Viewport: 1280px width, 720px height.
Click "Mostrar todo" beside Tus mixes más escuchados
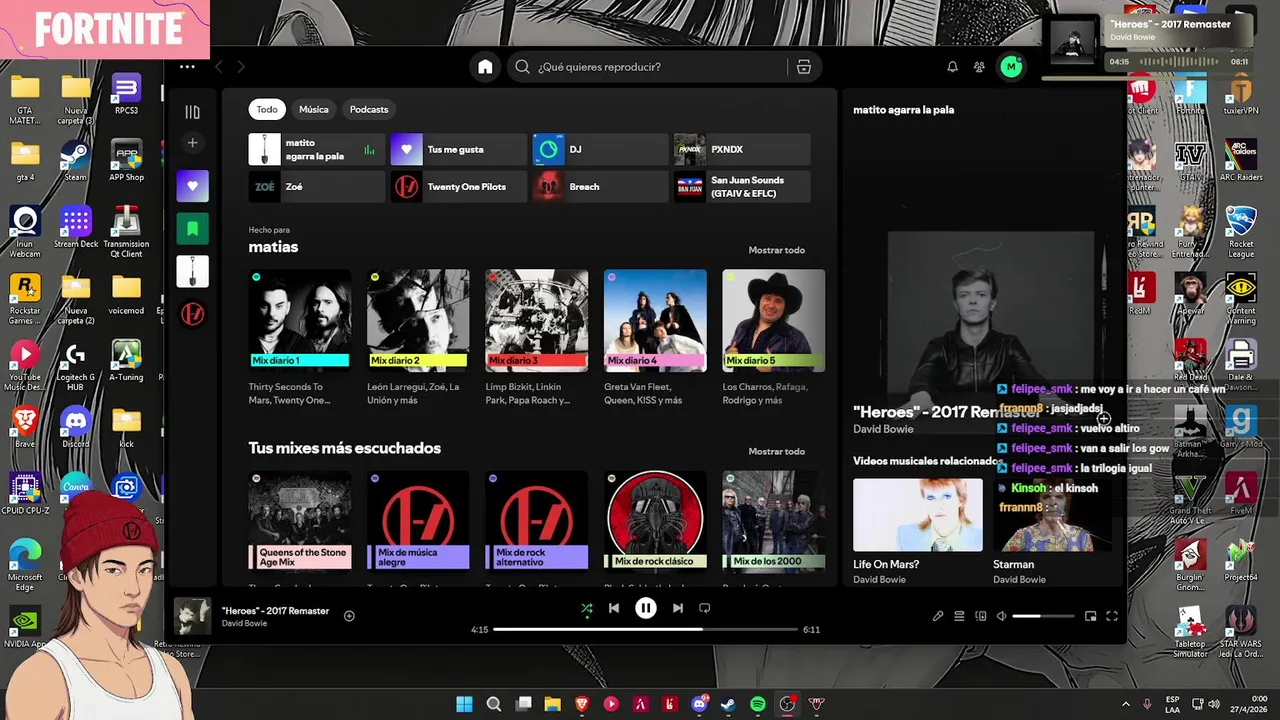coord(777,451)
